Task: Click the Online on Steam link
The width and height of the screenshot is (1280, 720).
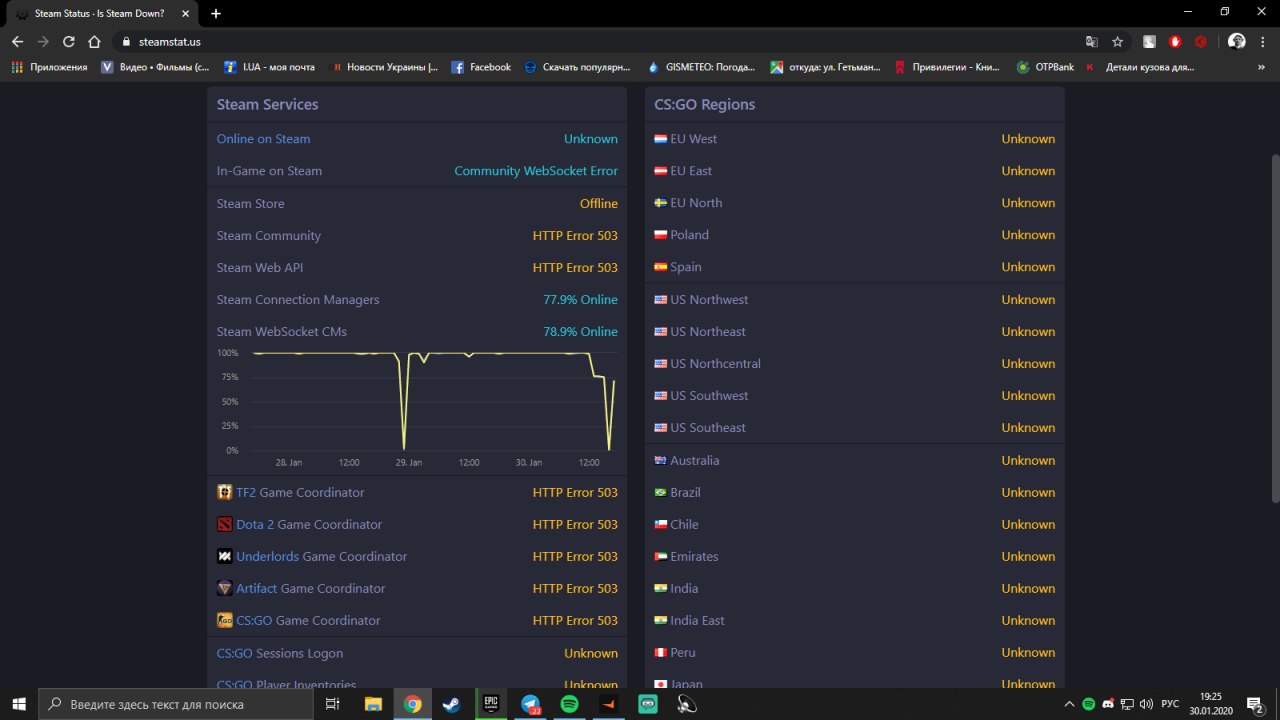Action: [x=263, y=139]
